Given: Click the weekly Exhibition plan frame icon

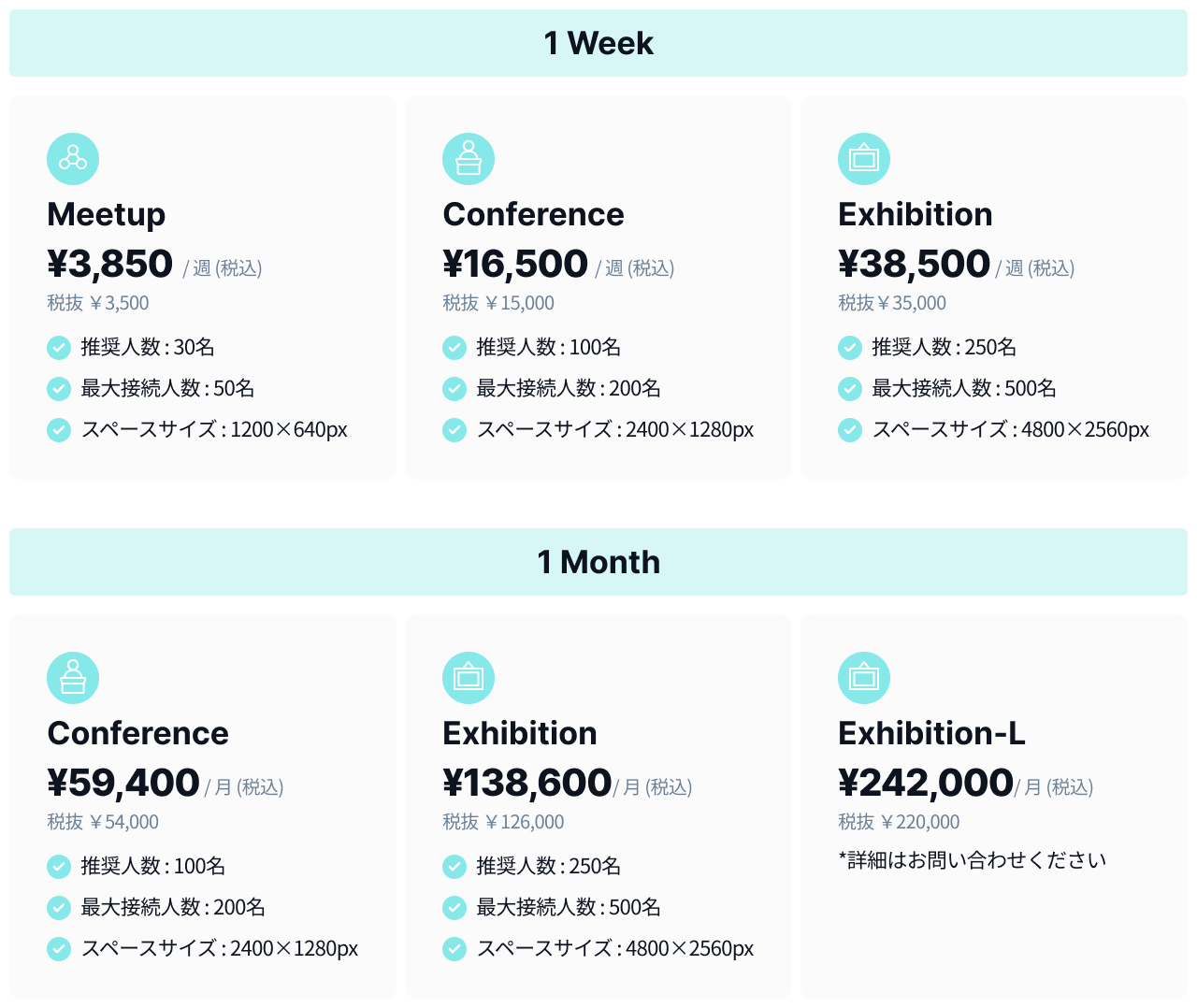Looking at the screenshot, I should (864, 159).
